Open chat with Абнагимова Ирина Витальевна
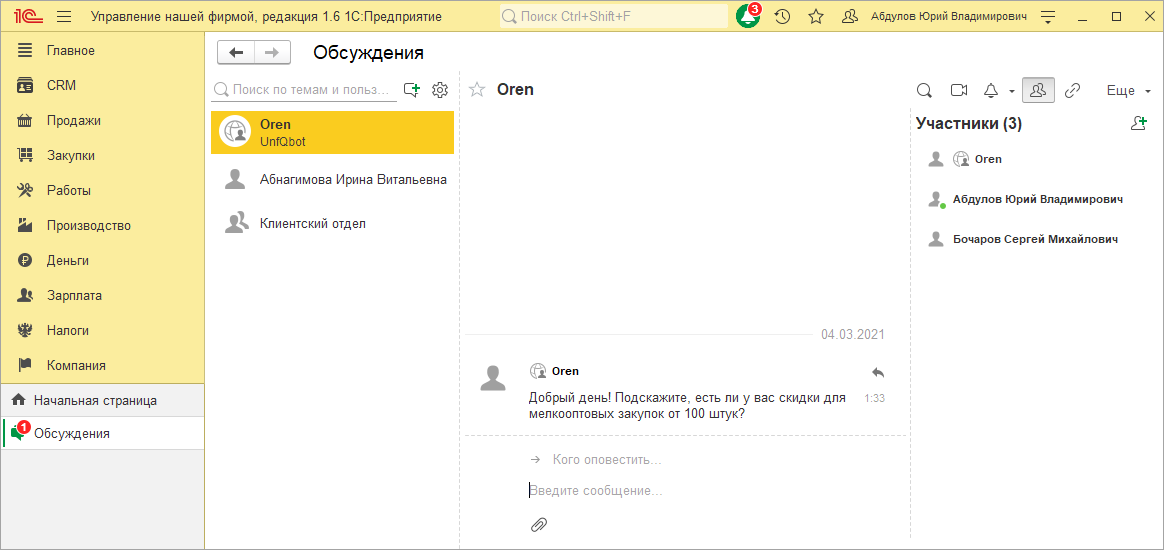Image resolution: width=1164 pixels, height=550 pixels. [x=333, y=180]
